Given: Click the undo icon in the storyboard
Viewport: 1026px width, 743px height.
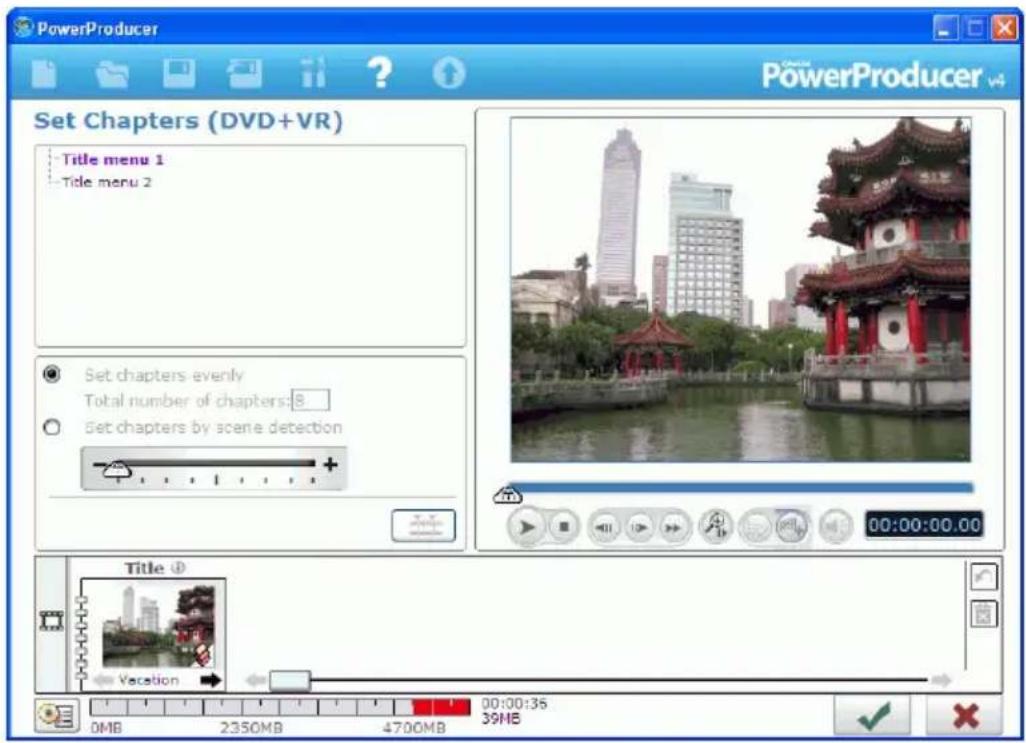Looking at the screenshot, I should click(x=983, y=577).
